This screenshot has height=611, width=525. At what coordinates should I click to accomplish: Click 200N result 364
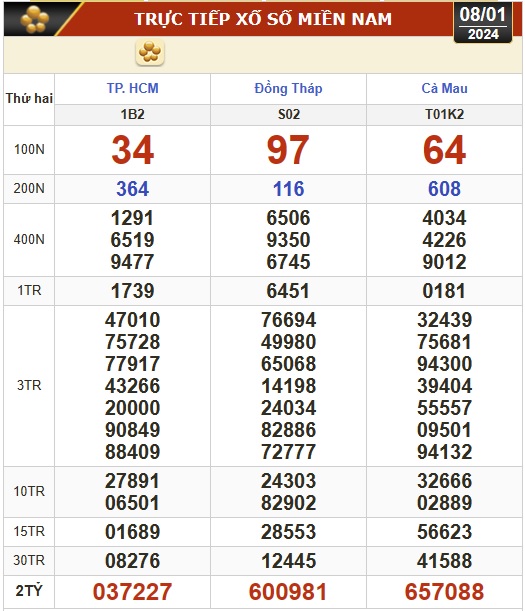(133, 189)
